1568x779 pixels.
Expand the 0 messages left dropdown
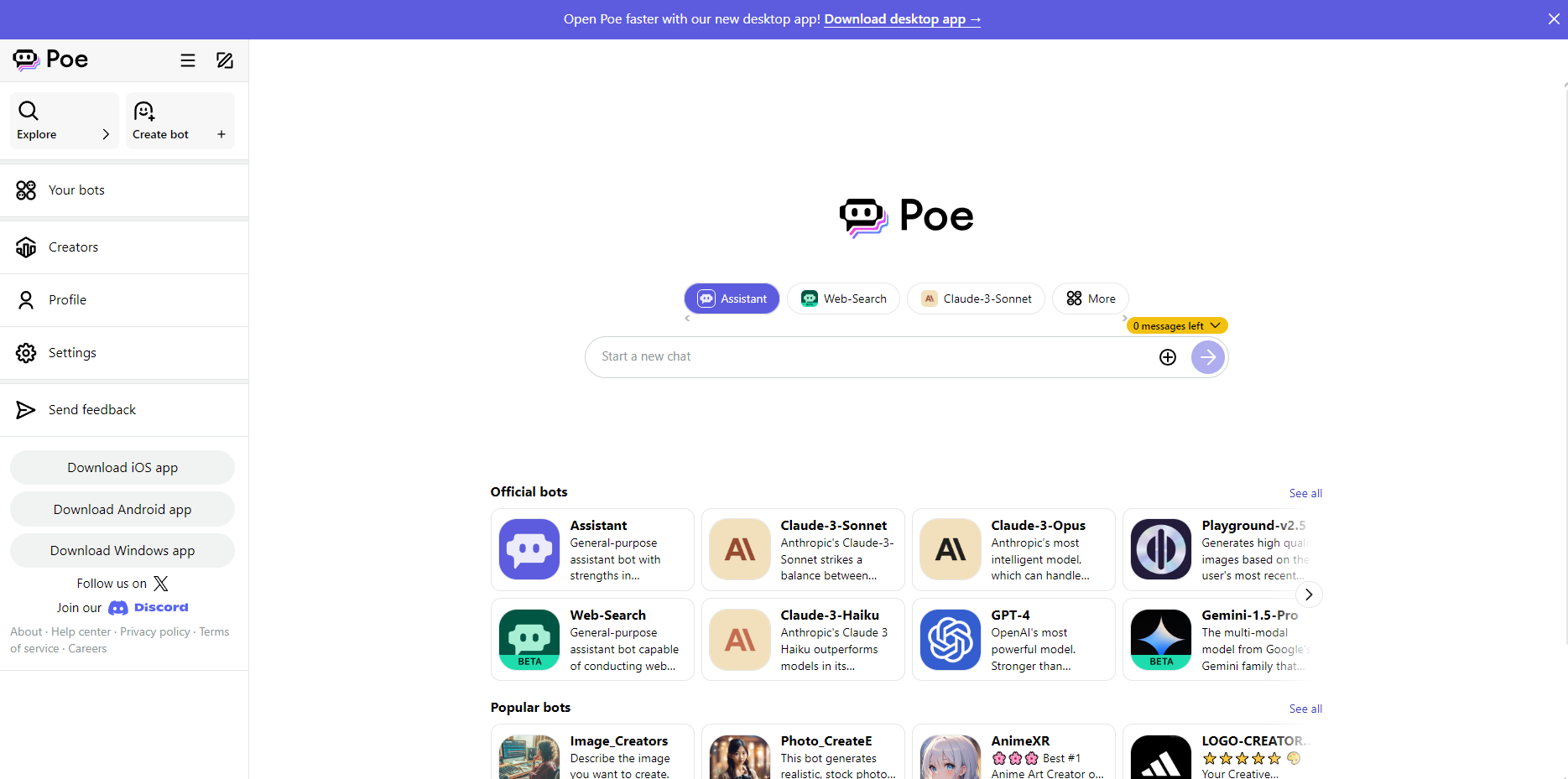1177,325
